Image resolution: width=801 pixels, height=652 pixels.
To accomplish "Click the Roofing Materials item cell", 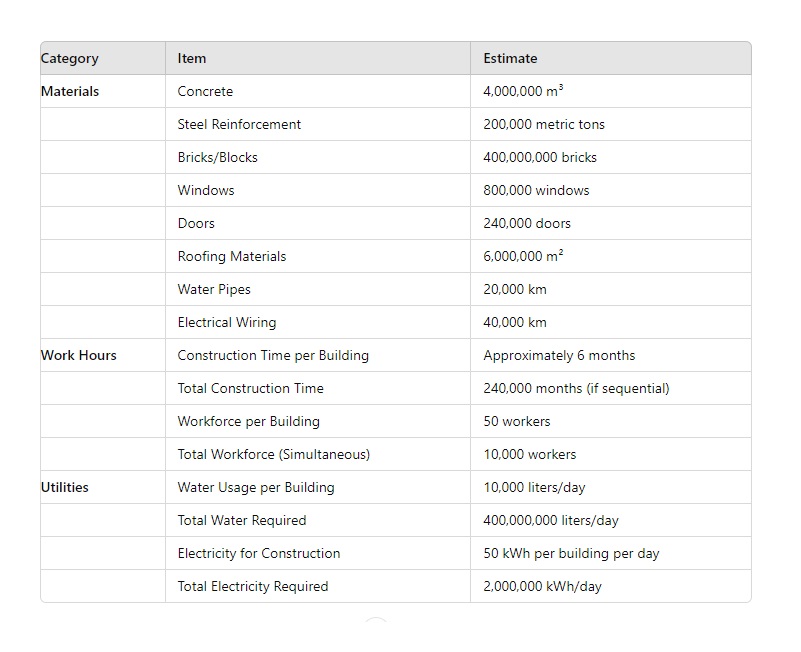I will pyautogui.click(x=232, y=256).
